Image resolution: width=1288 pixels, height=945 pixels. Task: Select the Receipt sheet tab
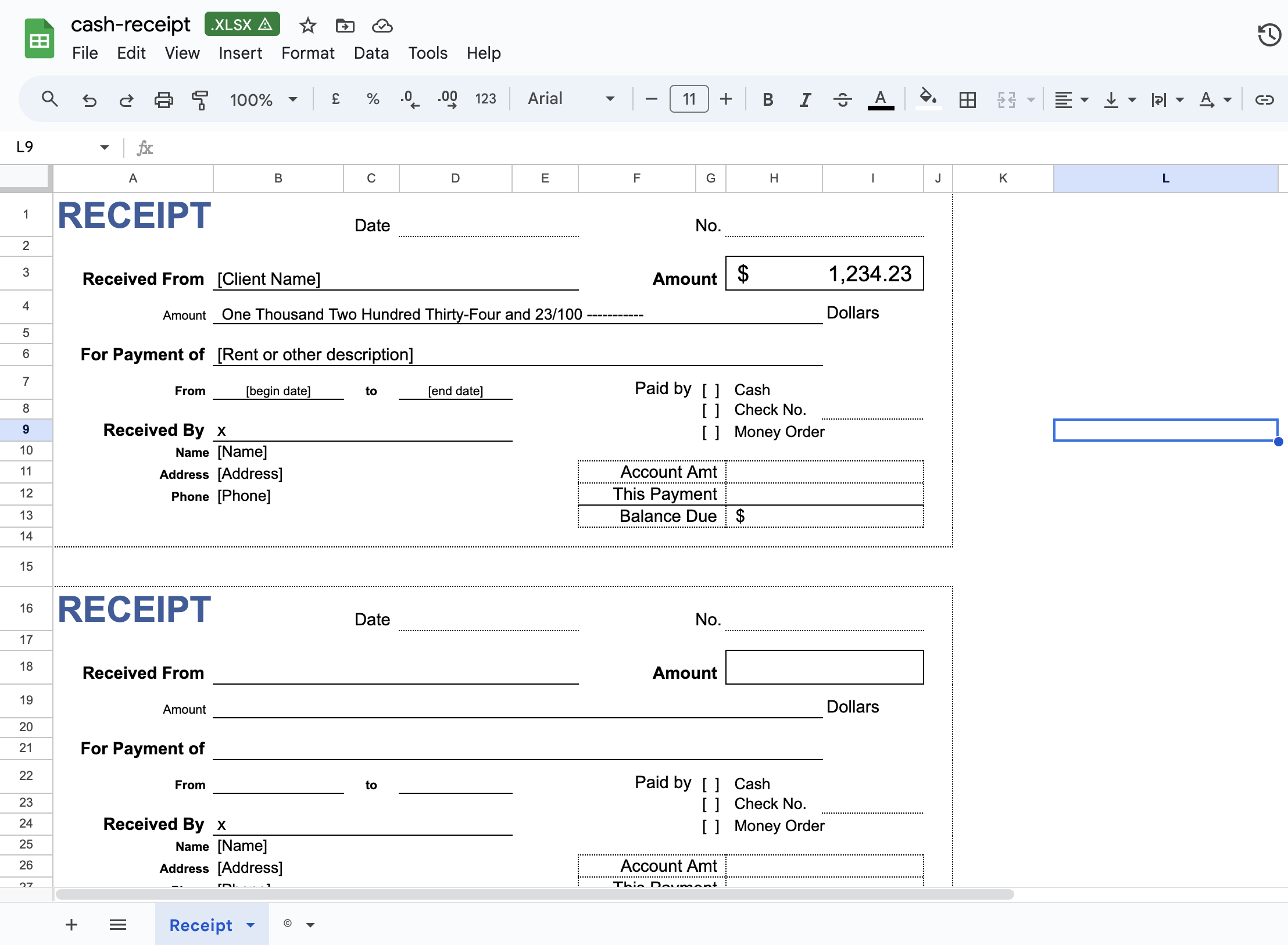pos(201,925)
